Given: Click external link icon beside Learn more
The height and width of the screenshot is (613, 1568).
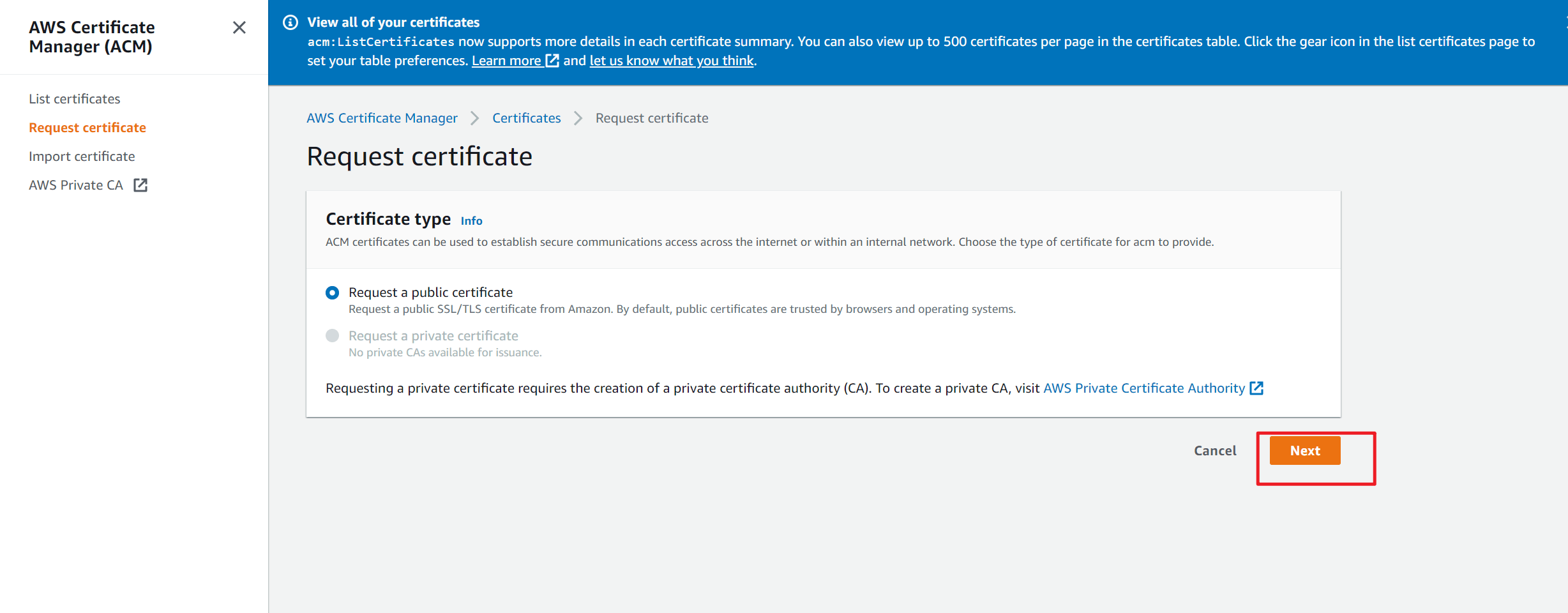Looking at the screenshot, I should coord(552,61).
